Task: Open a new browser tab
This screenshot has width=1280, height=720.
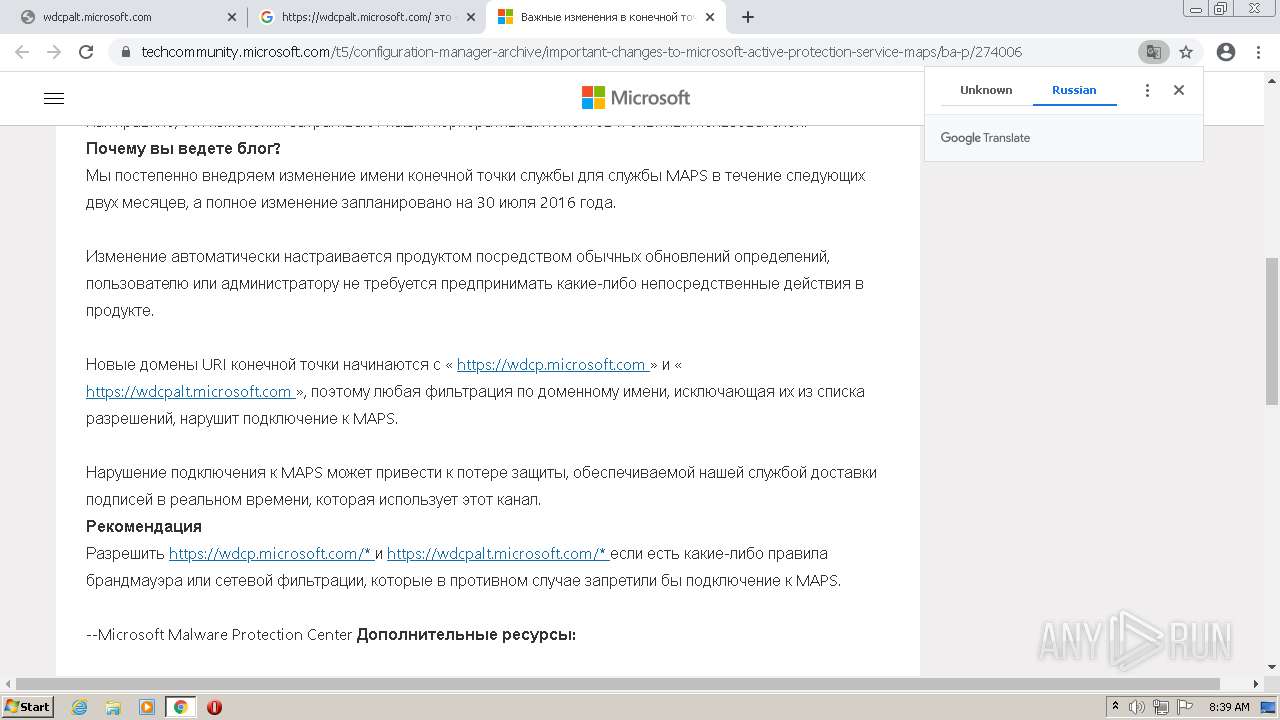Action: pyautogui.click(x=748, y=17)
